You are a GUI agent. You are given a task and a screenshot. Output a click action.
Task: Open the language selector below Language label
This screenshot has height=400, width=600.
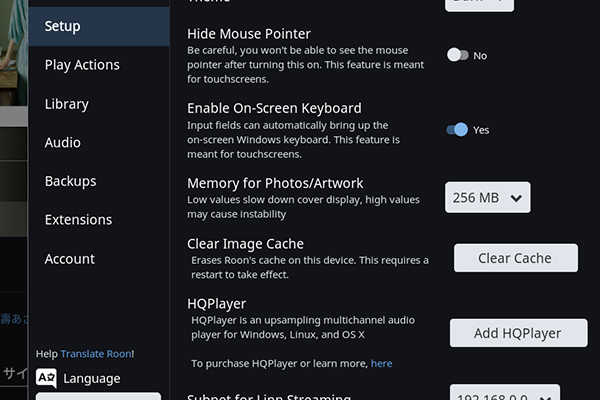(x=98, y=396)
